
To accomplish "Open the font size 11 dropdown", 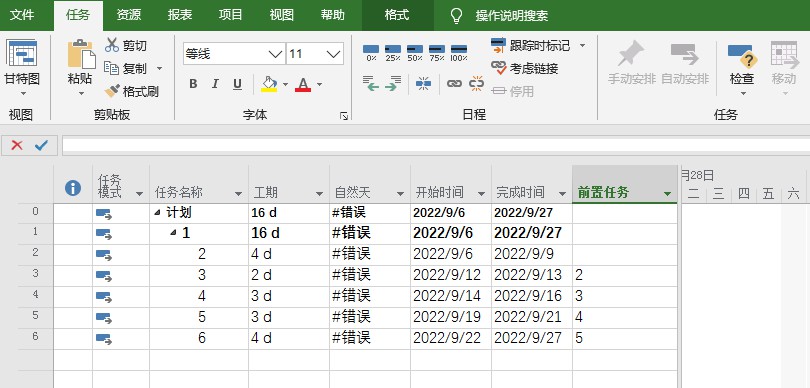I will coord(334,54).
